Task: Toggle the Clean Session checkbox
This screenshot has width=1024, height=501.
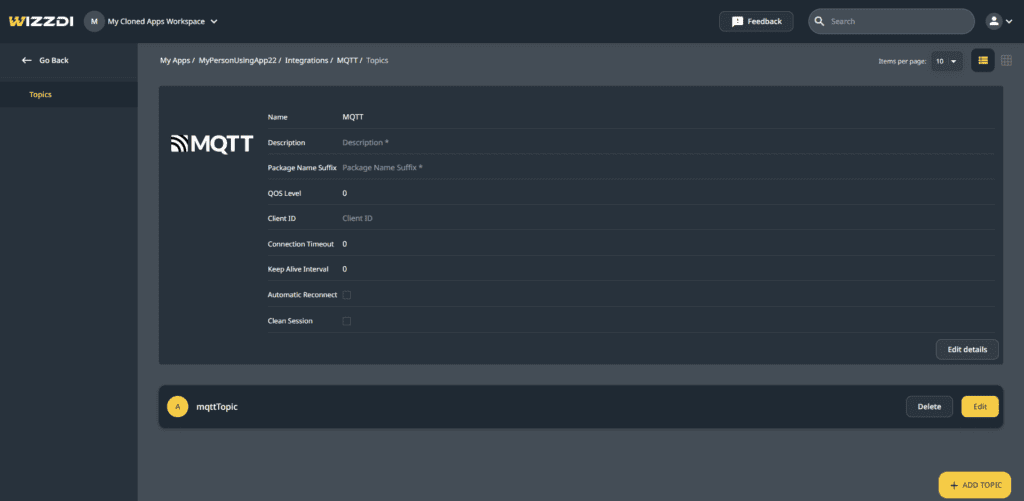Action: (x=347, y=321)
